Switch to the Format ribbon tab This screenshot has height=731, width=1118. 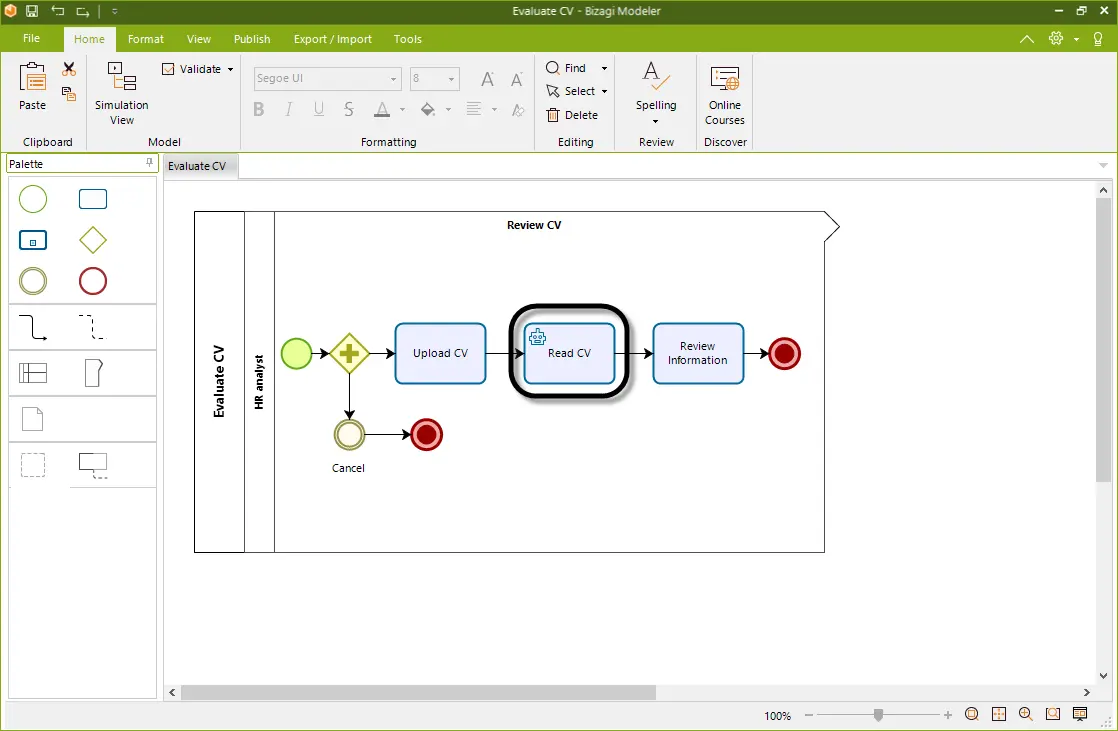click(145, 39)
